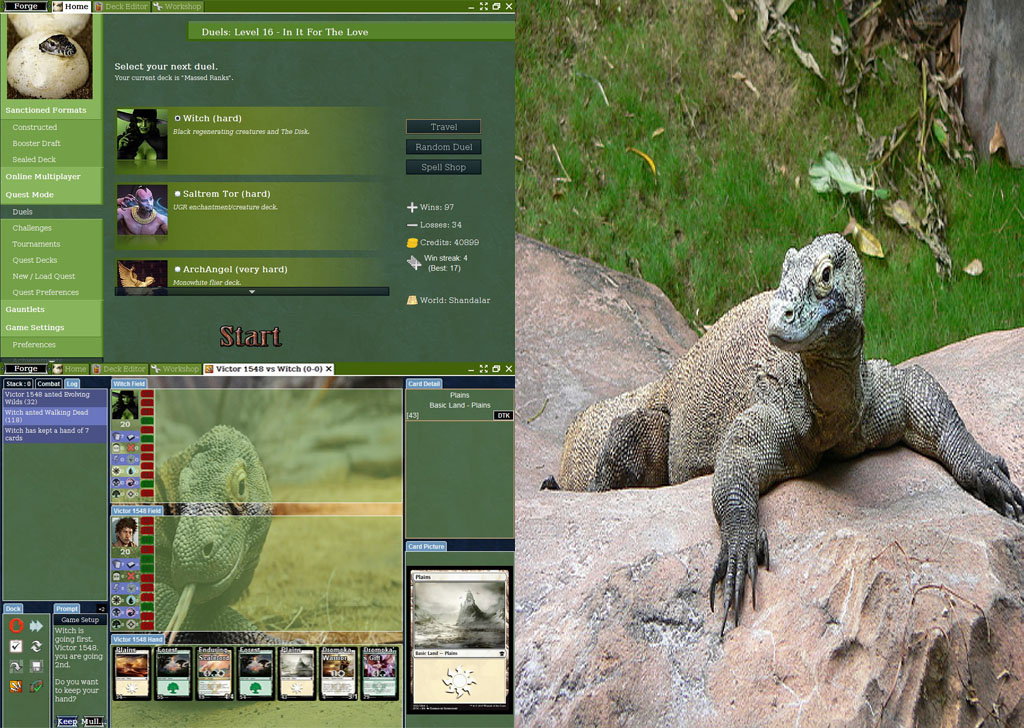The image size is (1024, 728).
Task: Select the Witch (hard) duel radio button
Action: pyautogui.click(x=178, y=118)
